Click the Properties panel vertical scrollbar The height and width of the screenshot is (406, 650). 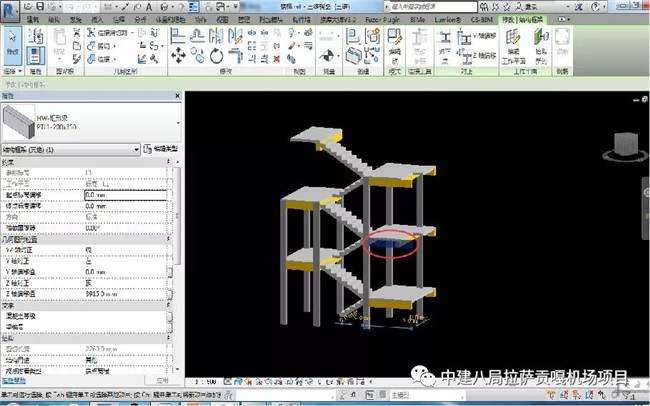[177, 216]
